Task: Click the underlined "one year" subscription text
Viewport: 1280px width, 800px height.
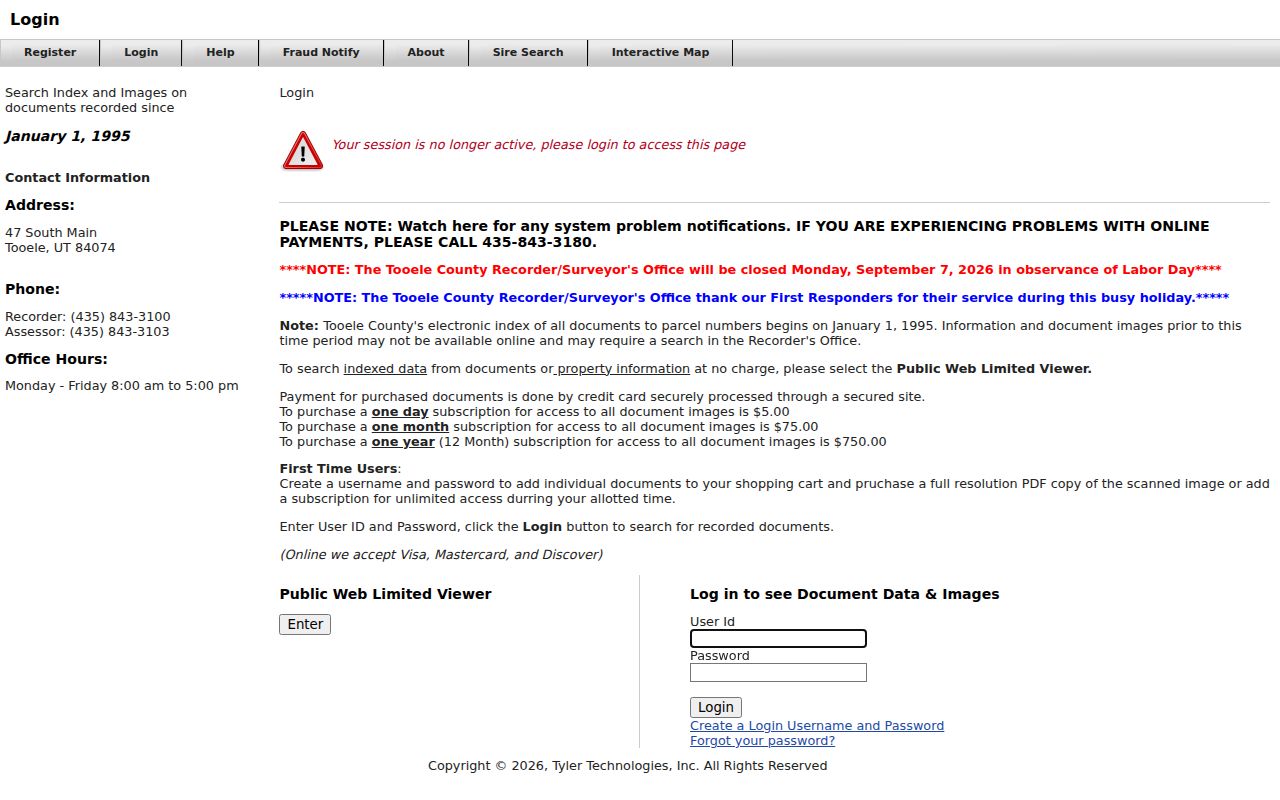Action: pos(403,442)
